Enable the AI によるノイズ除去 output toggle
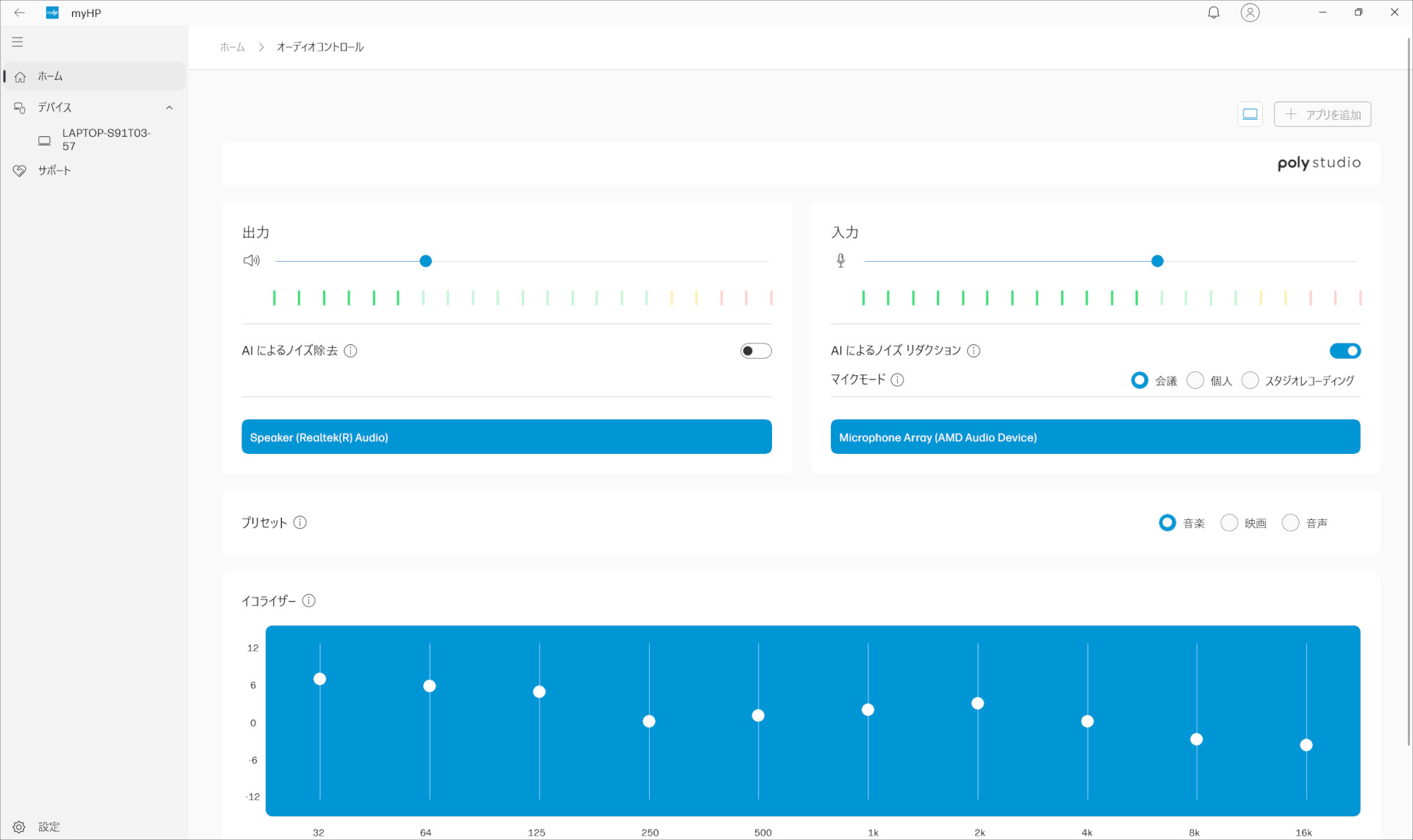 click(755, 351)
